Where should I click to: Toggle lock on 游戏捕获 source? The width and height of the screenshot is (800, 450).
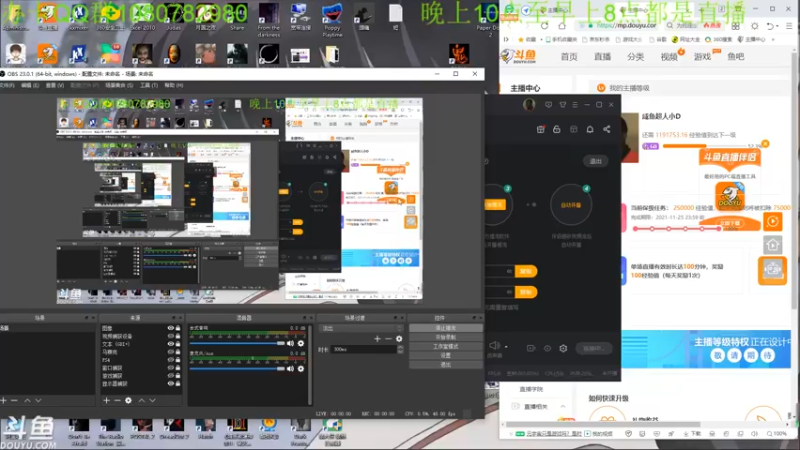point(178,376)
